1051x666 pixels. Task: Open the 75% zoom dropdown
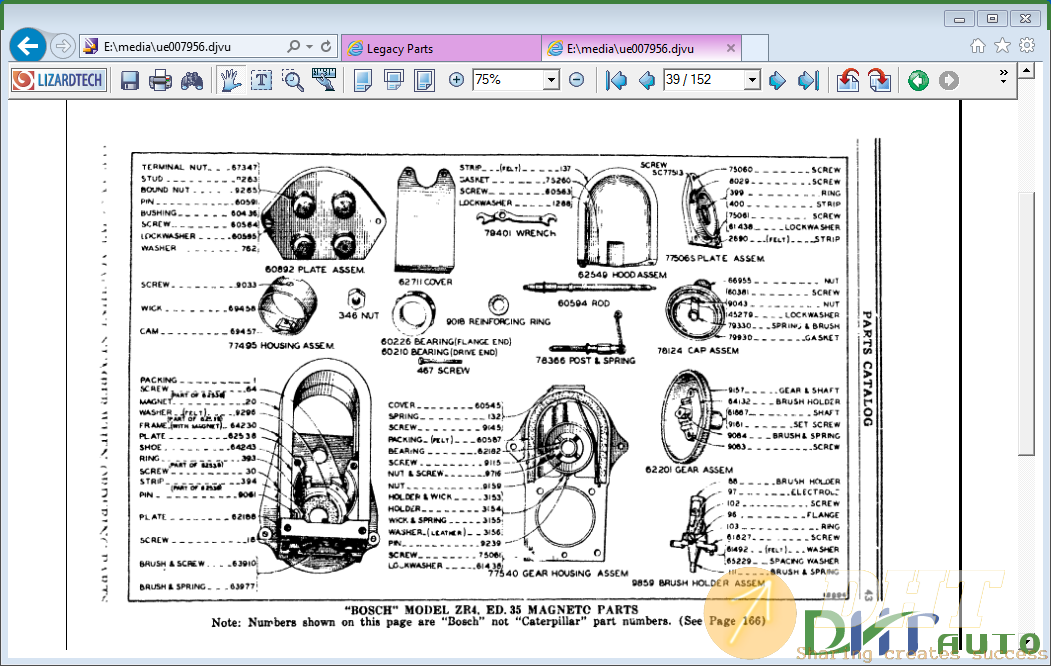click(551, 80)
